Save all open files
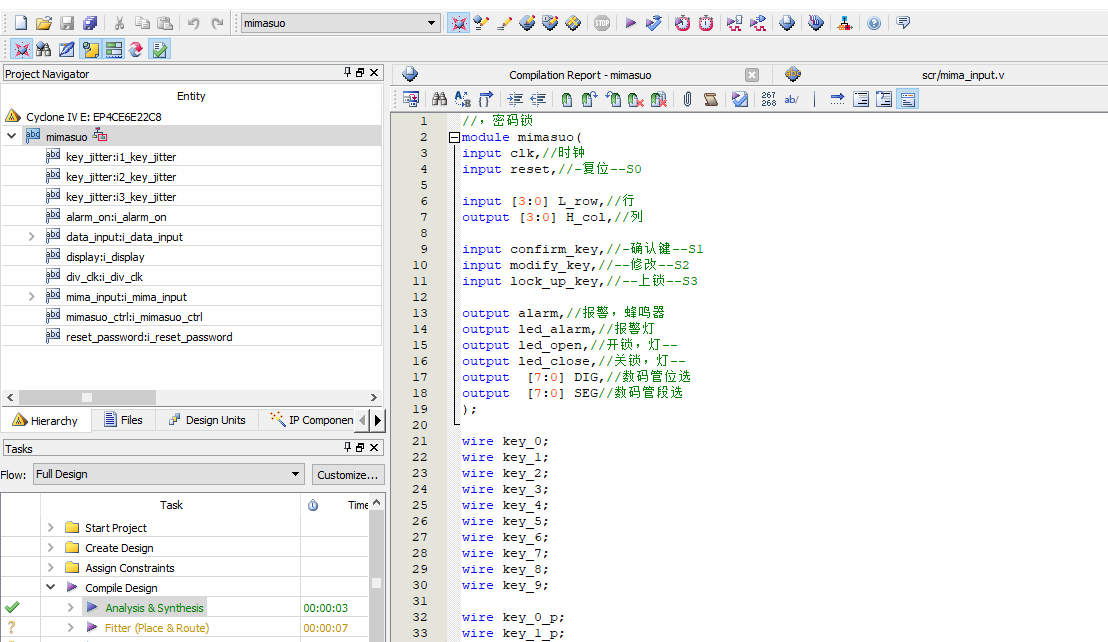The height and width of the screenshot is (642, 1108). click(90, 23)
